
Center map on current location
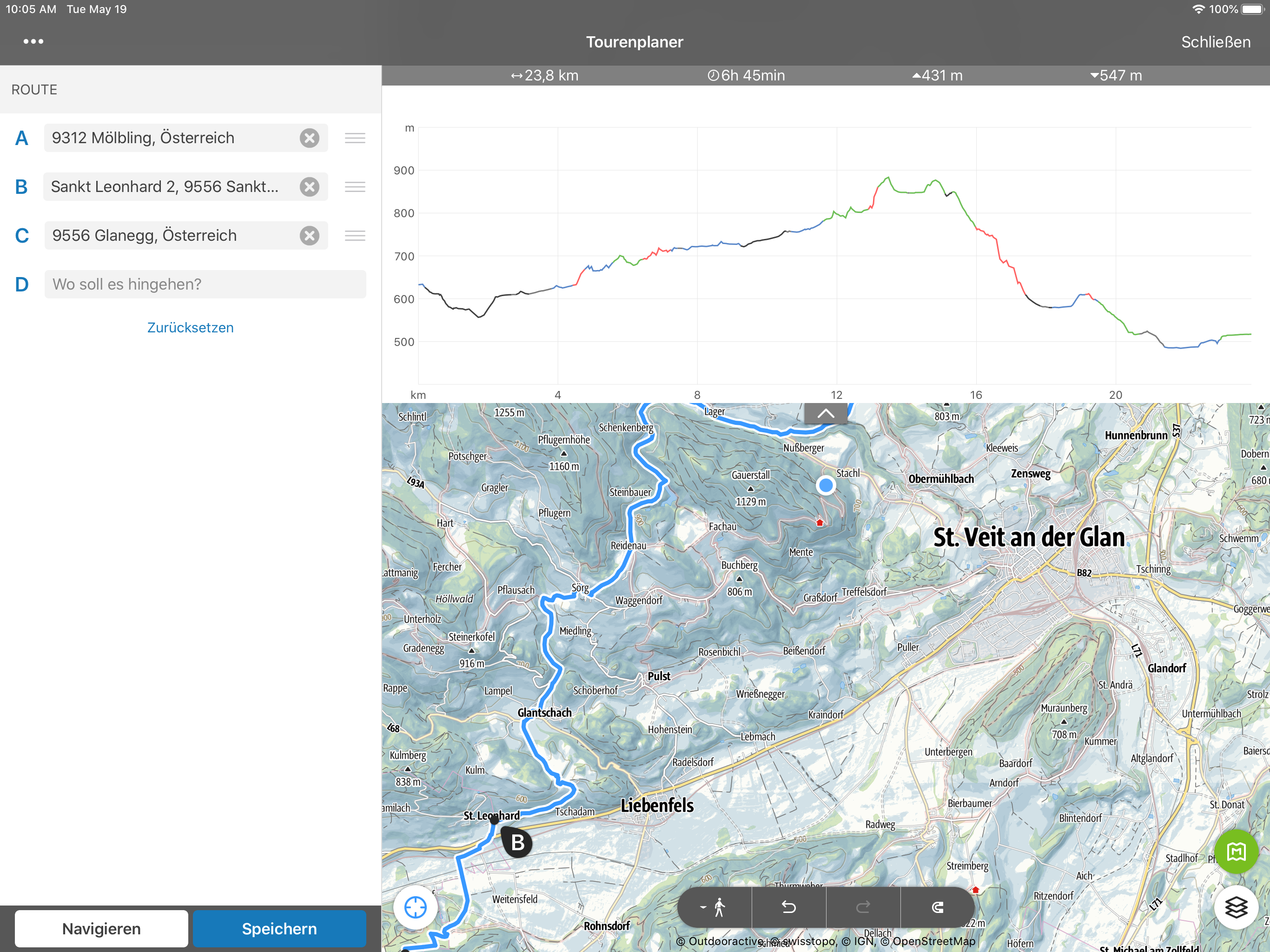pyautogui.click(x=415, y=907)
